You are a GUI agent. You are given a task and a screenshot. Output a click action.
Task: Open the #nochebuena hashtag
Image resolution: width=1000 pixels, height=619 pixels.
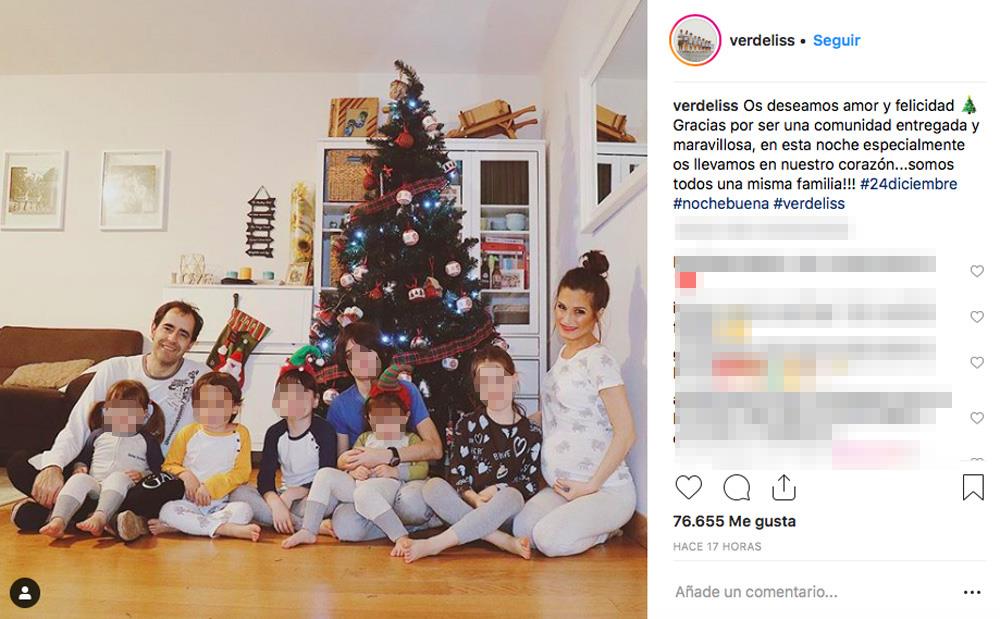[x=721, y=203]
